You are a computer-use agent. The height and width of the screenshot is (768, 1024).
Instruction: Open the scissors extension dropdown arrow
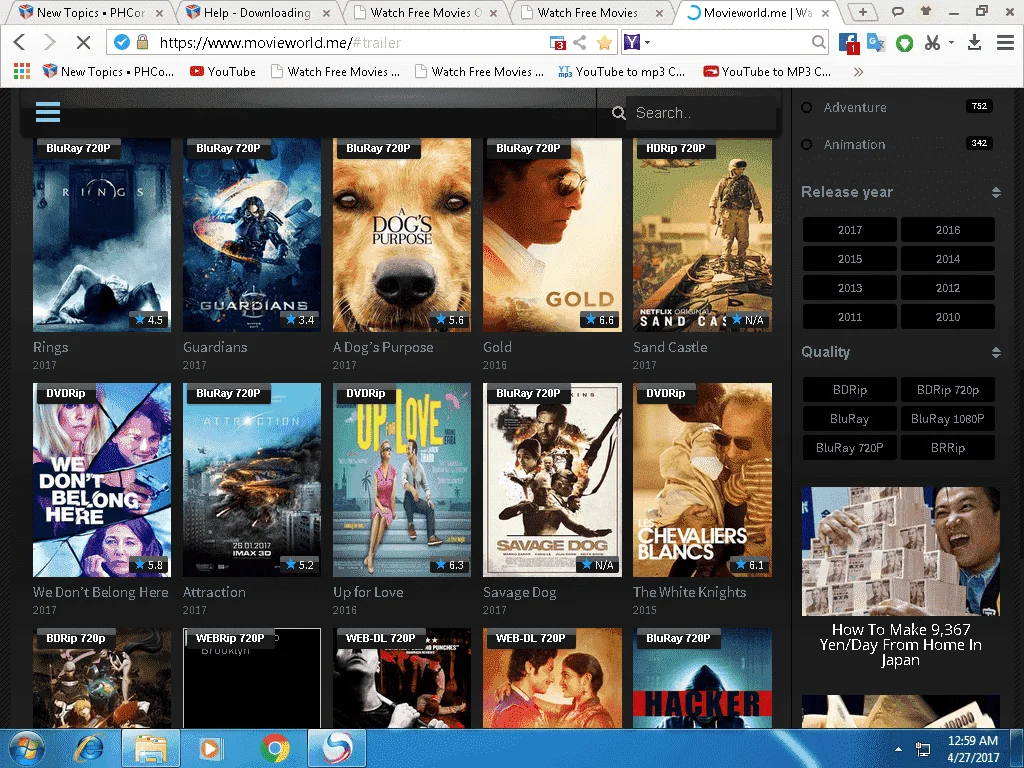pos(952,43)
